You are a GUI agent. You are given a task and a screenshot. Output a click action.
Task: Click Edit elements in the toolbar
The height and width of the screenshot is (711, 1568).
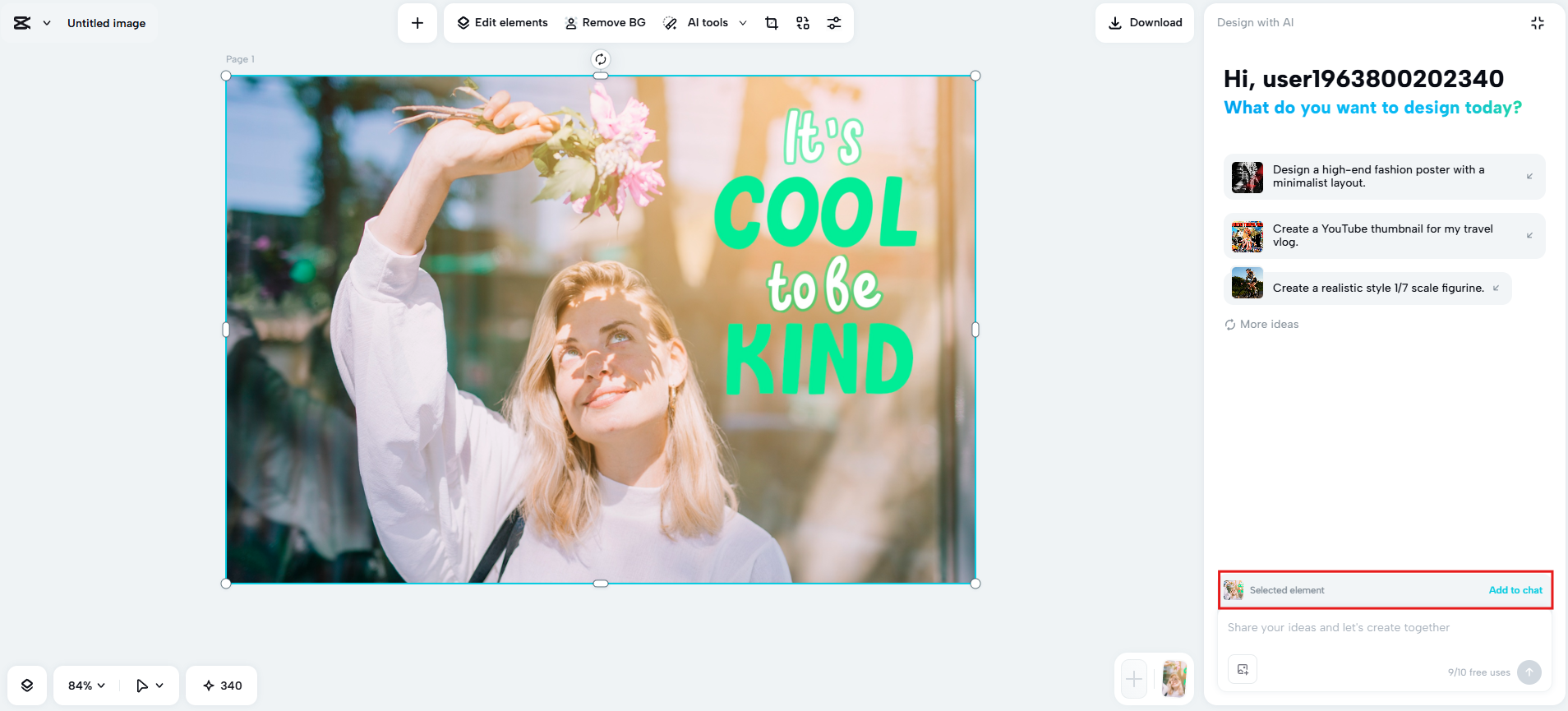tap(502, 23)
